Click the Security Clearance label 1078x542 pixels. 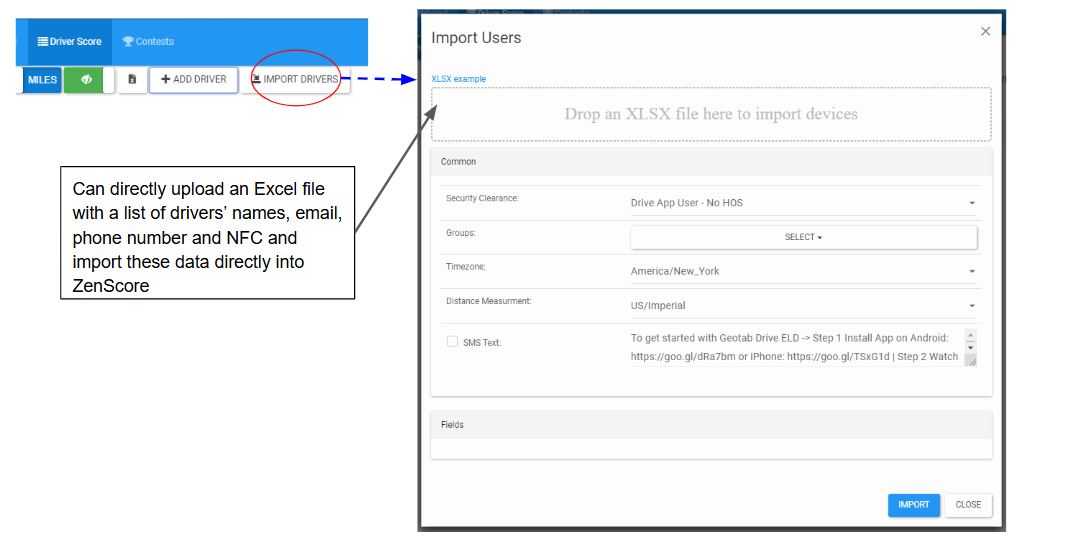click(482, 198)
